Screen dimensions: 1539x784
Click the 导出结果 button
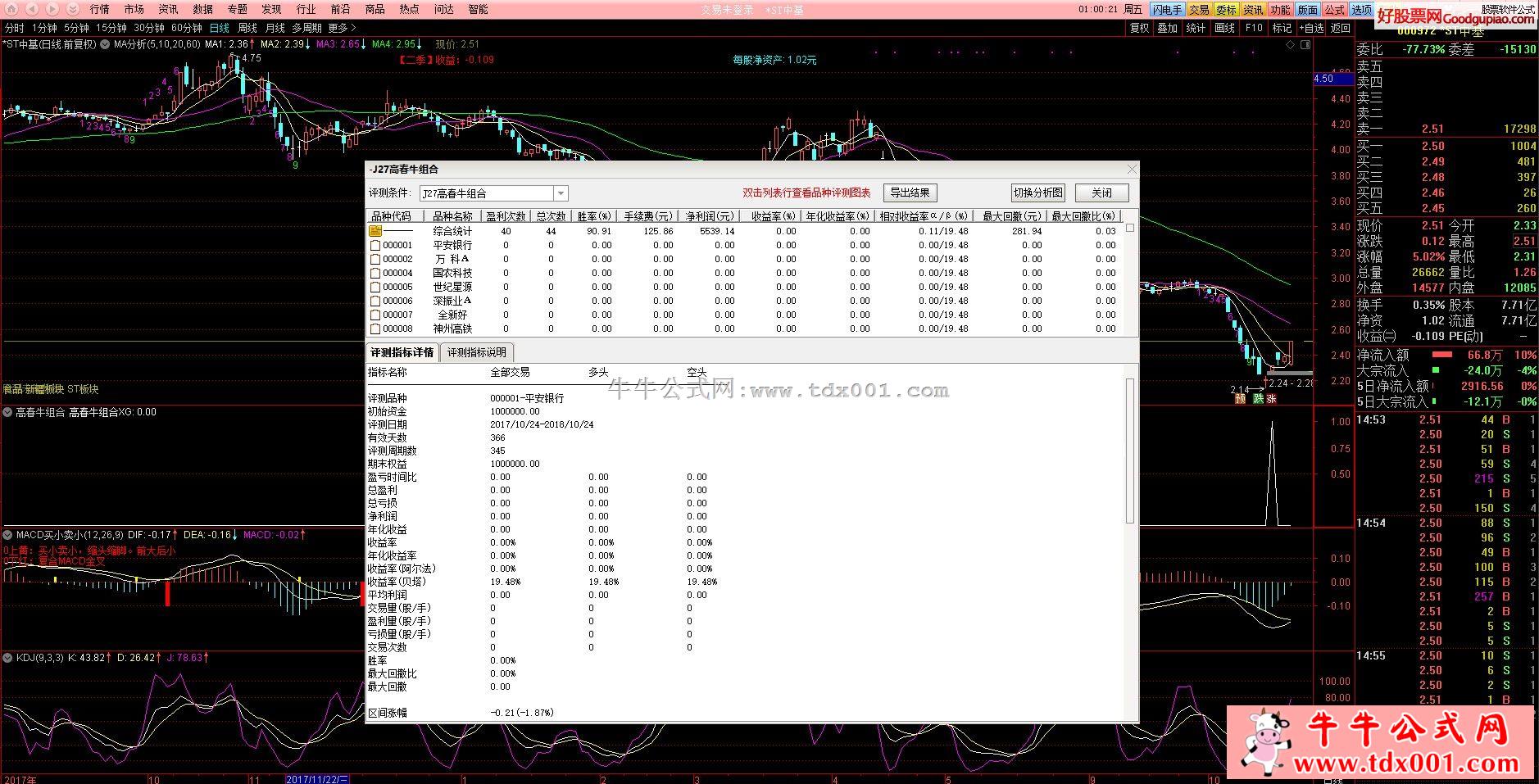click(910, 193)
